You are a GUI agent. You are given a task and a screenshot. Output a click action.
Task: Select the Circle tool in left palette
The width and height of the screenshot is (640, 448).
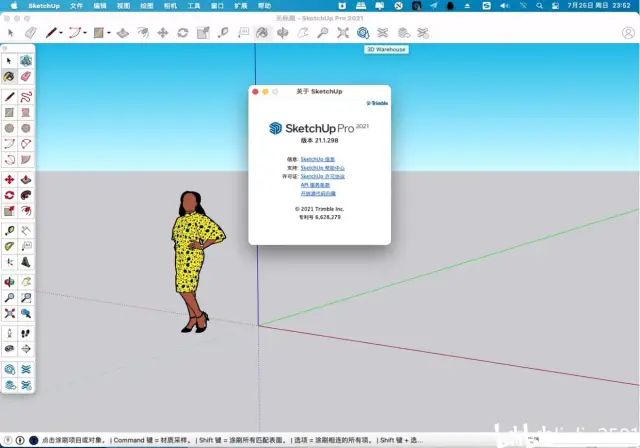click(x=9, y=128)
